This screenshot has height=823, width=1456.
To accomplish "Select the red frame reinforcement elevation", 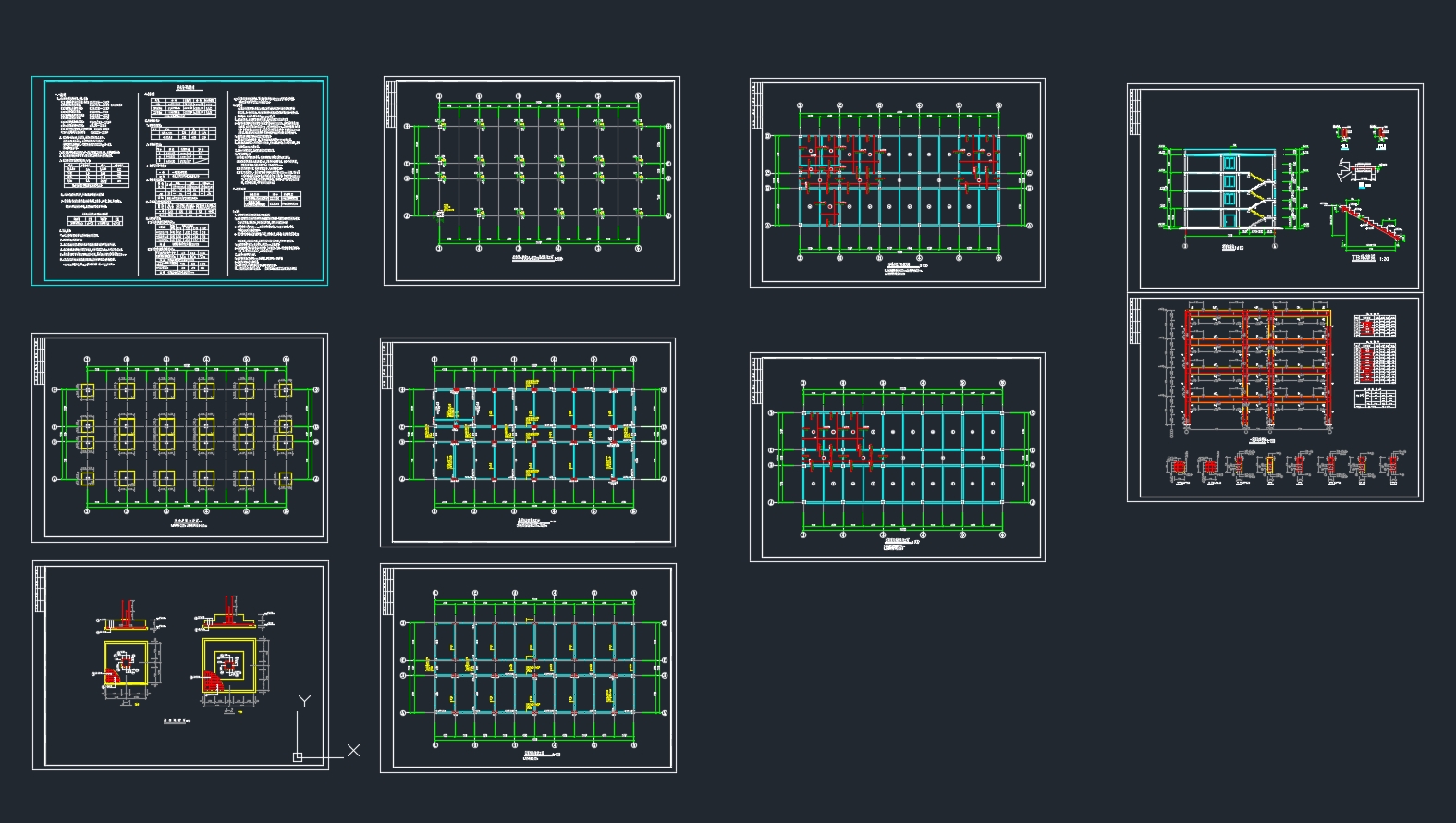I will tap(1257, 372).
